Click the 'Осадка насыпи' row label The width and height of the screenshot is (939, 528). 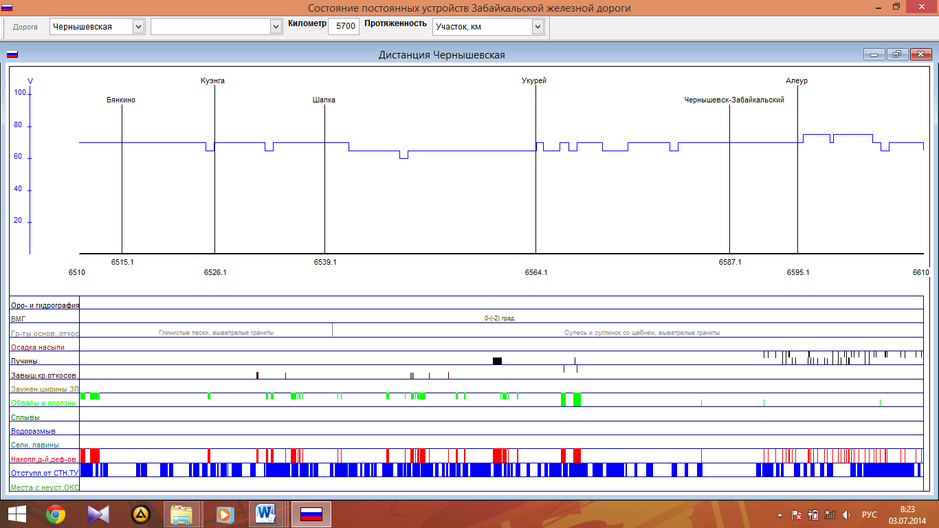[37, 346]
